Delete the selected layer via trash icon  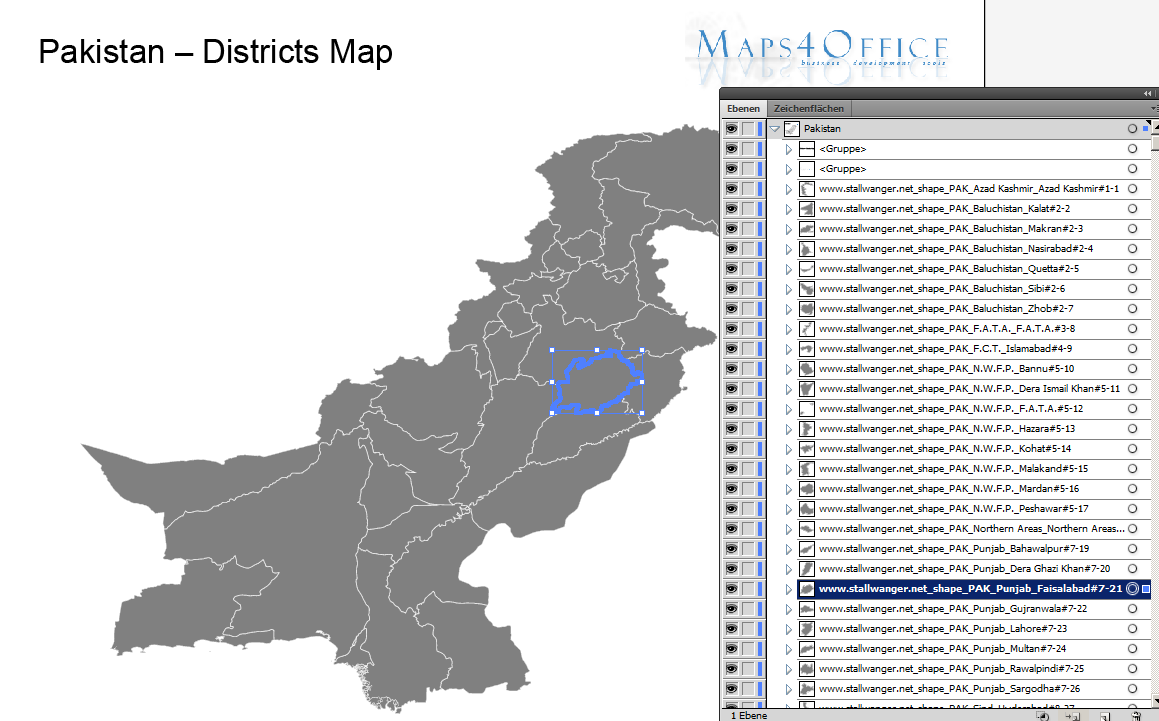1137,714
